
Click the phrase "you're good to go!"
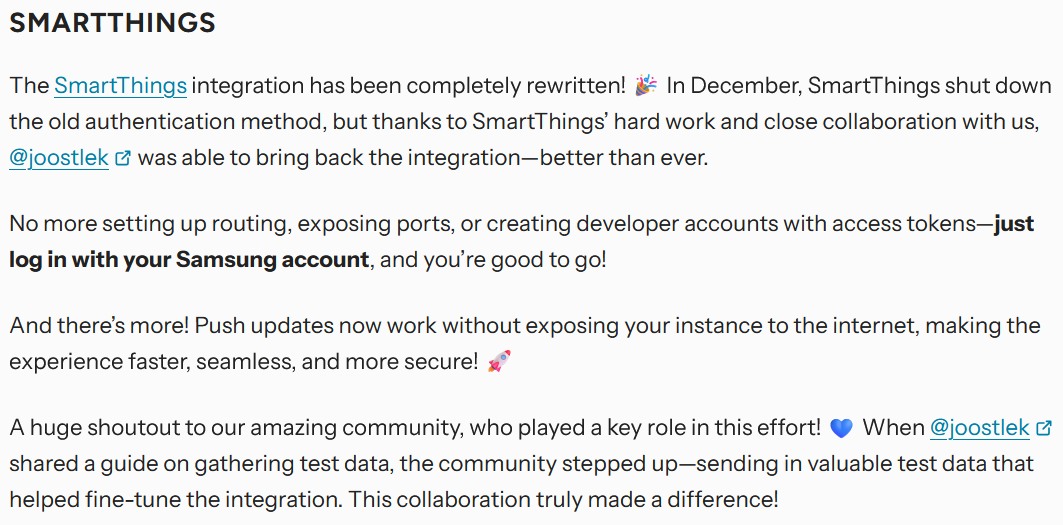tap(515, 260)
